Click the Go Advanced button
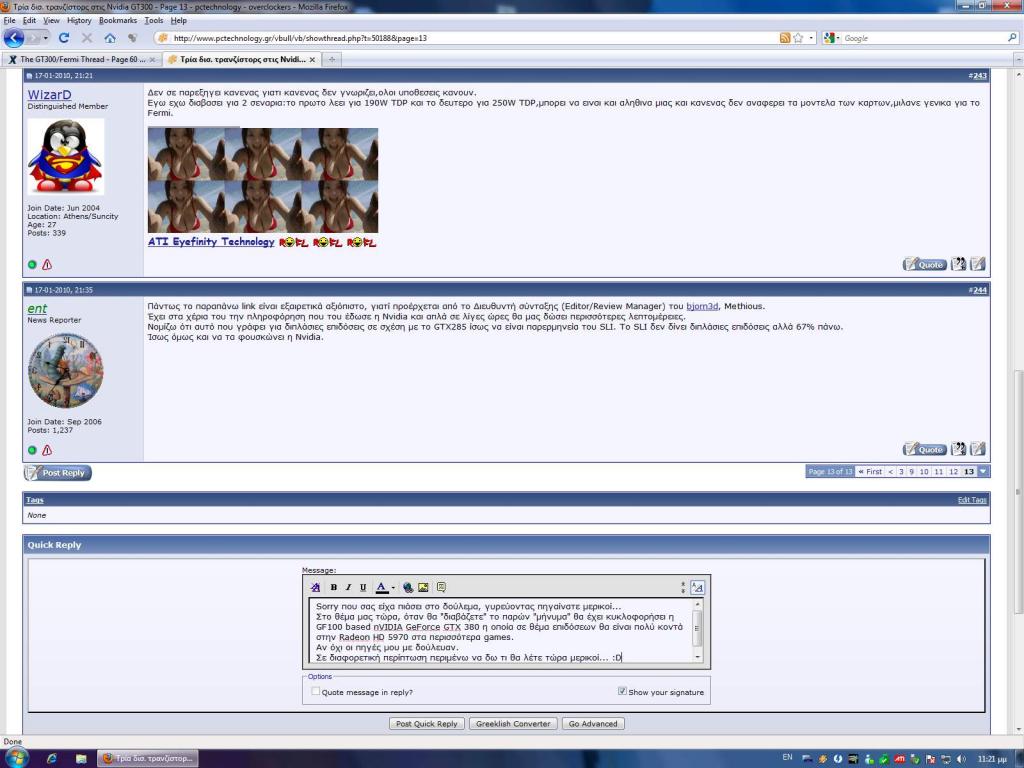 pyautogui.click(x=593, y=724)
